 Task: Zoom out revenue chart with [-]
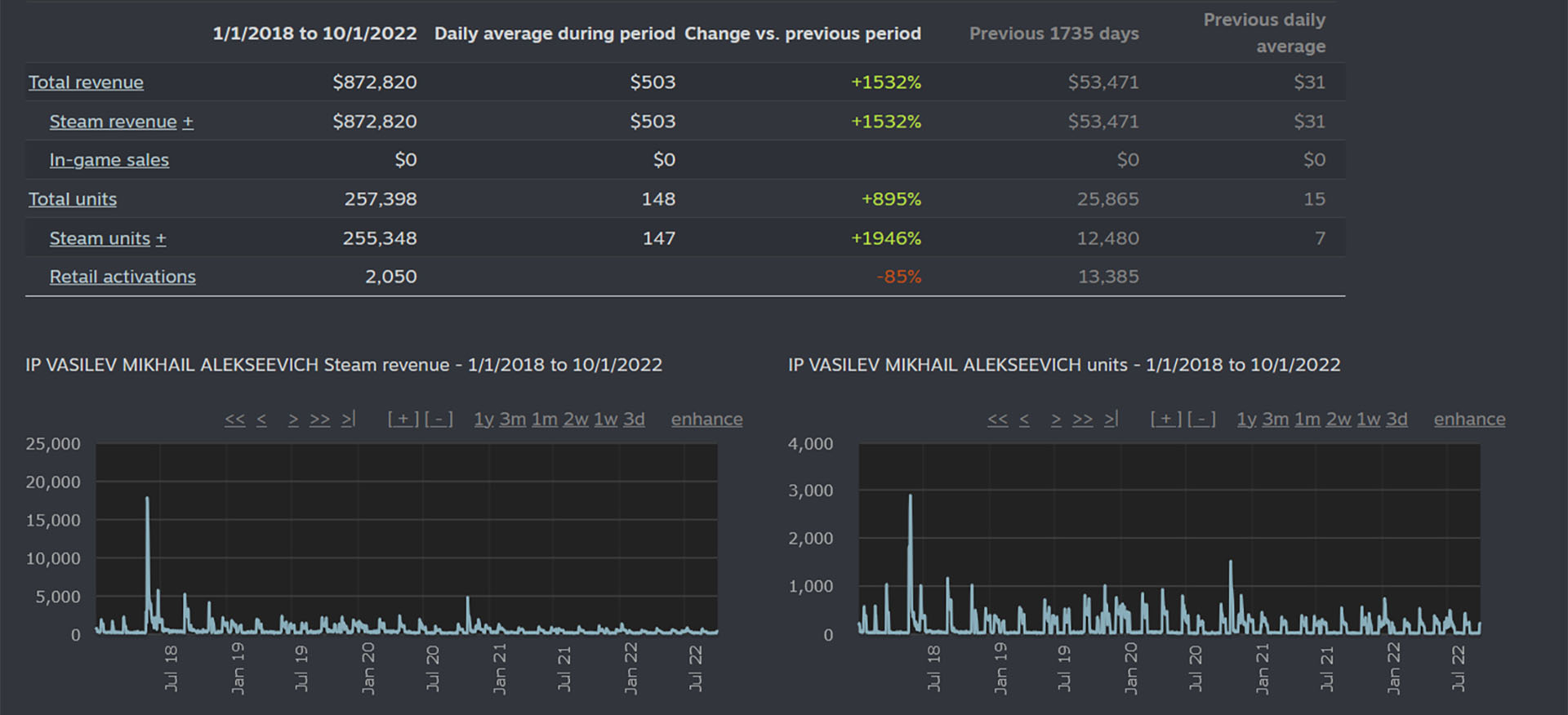(439, 420)
